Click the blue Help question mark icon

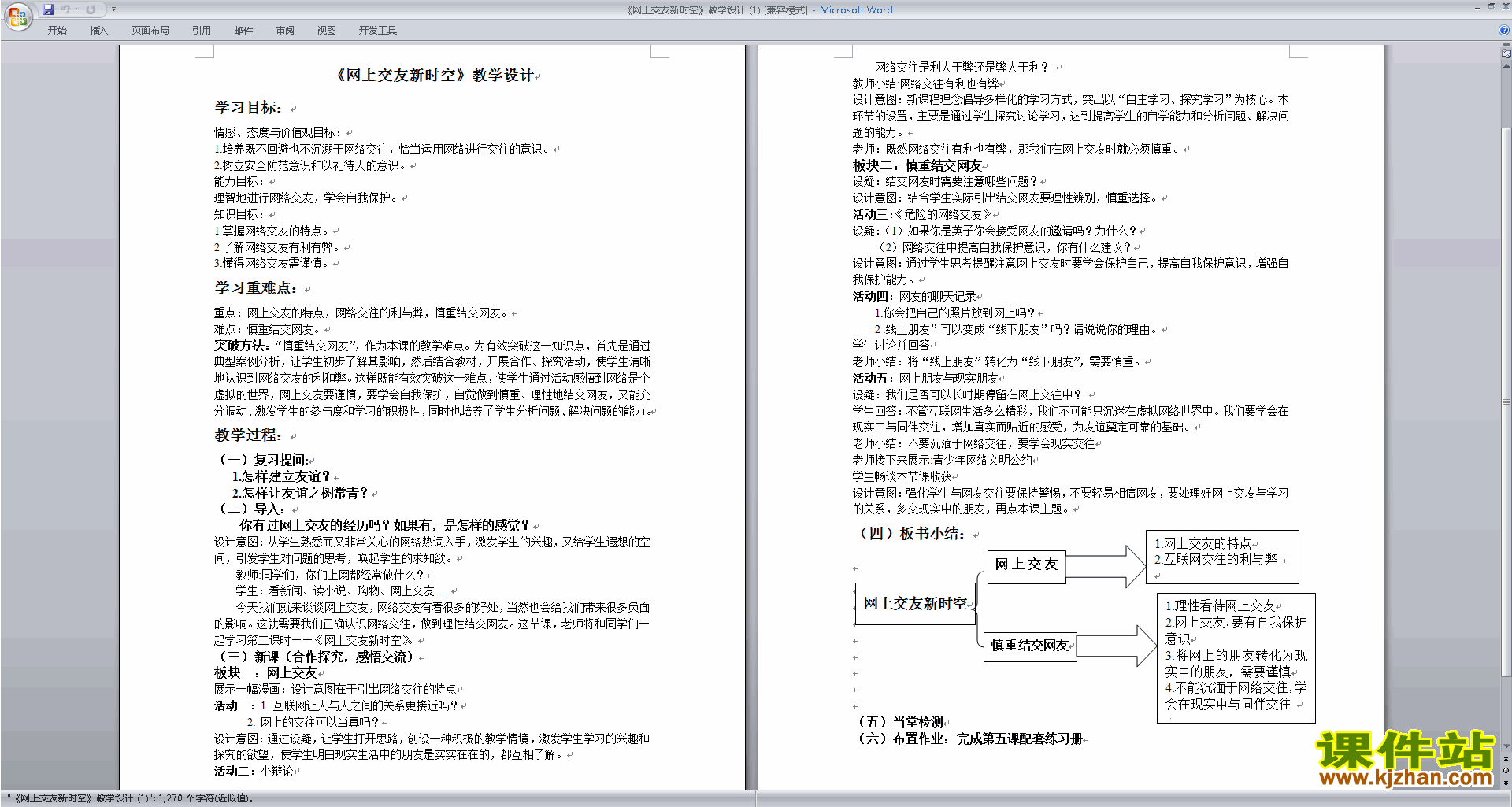(x=1504, y=31)
